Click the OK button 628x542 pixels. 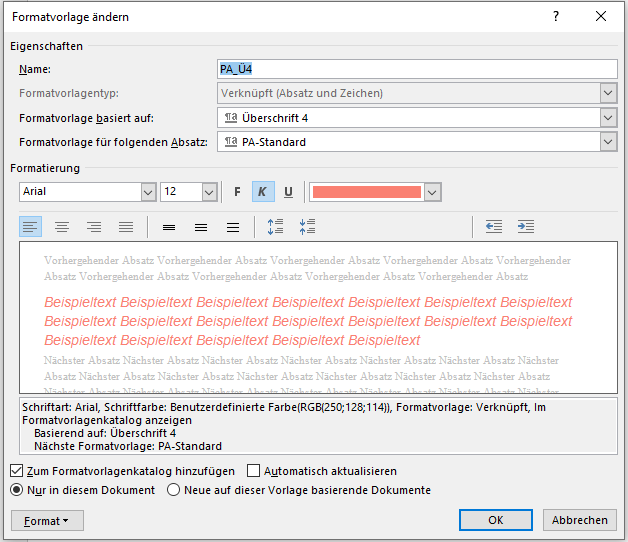495,520
